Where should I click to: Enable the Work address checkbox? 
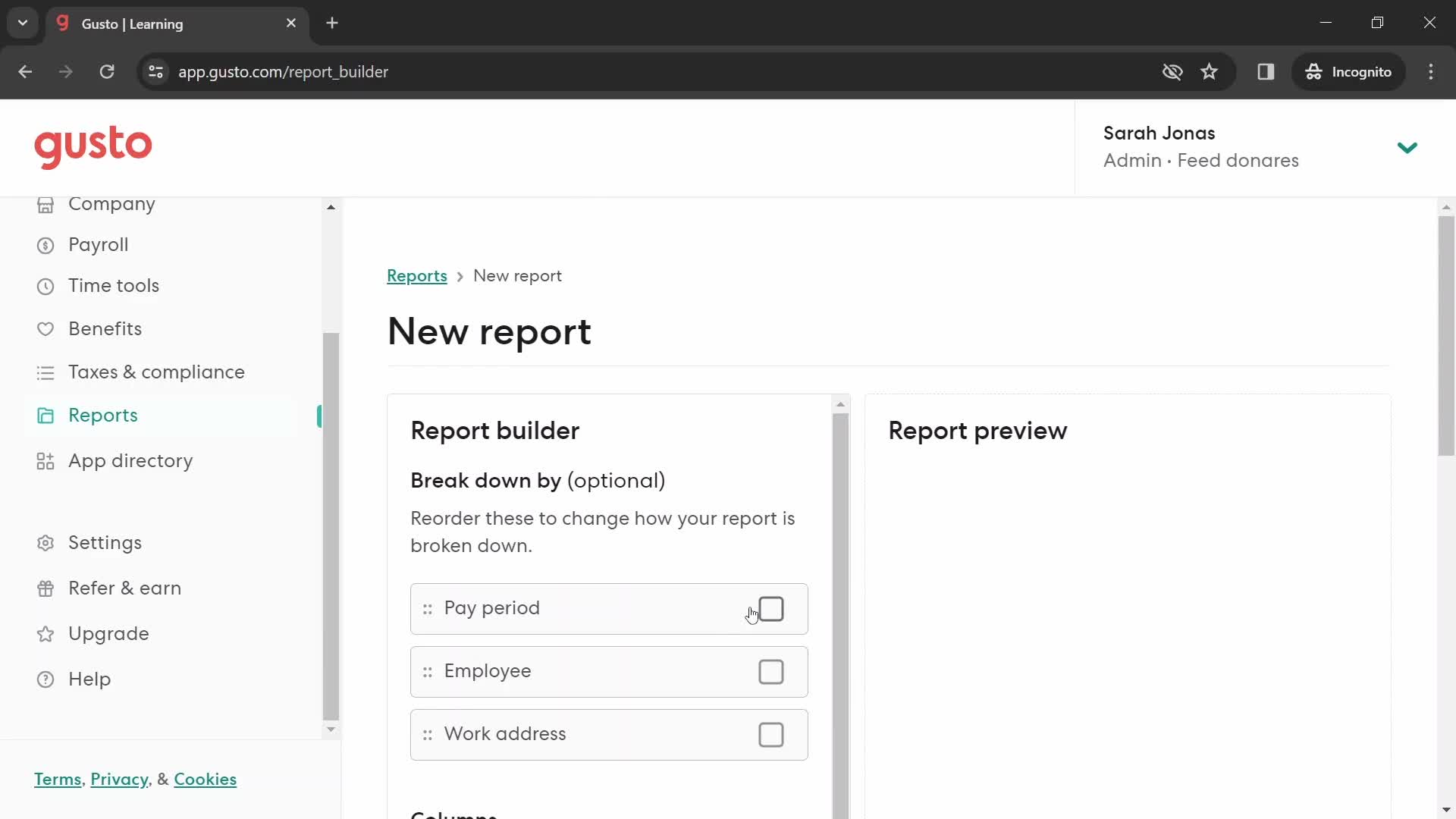click(x=772, y=733)
